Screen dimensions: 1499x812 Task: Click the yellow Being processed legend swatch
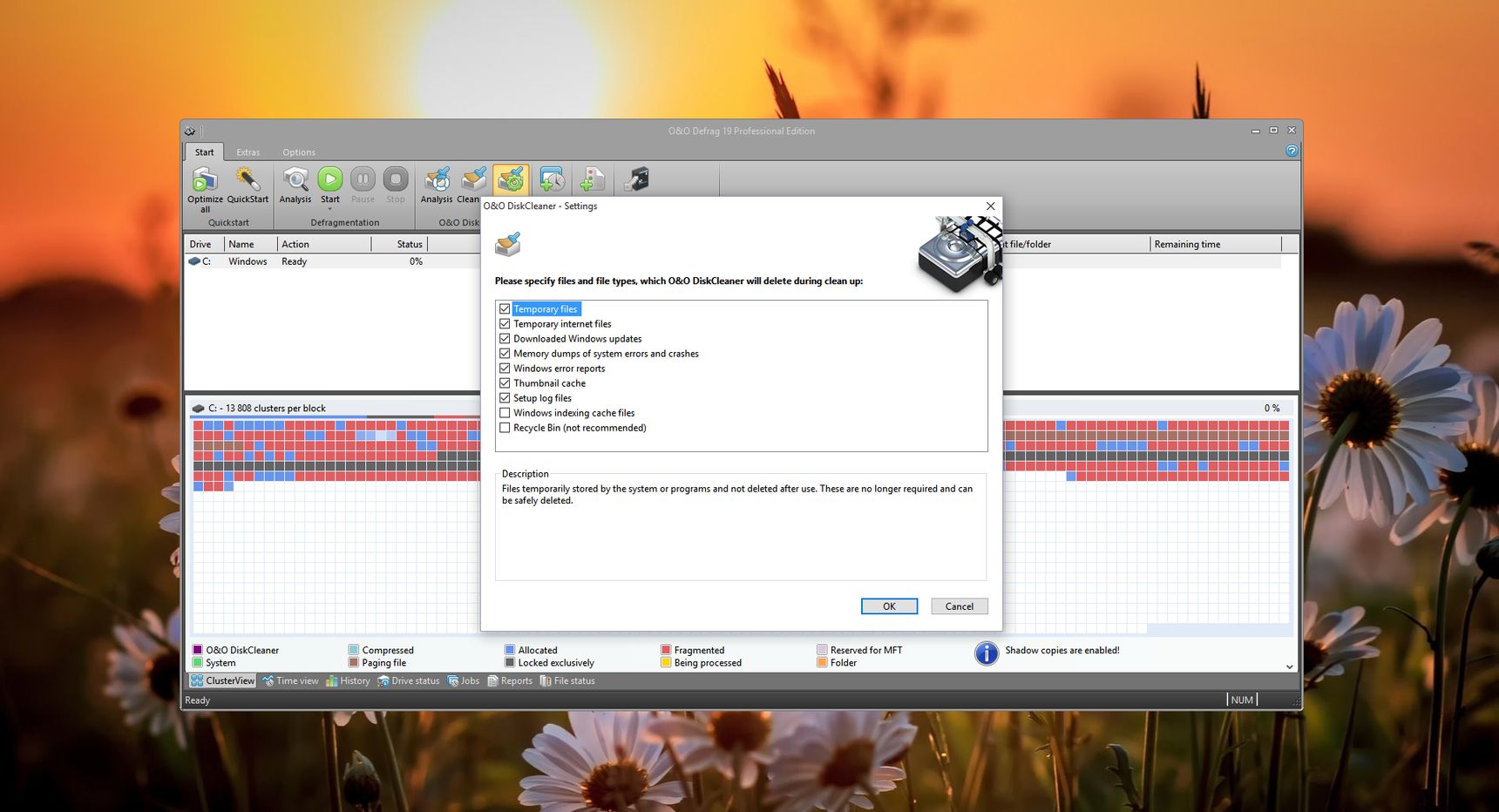666,662
